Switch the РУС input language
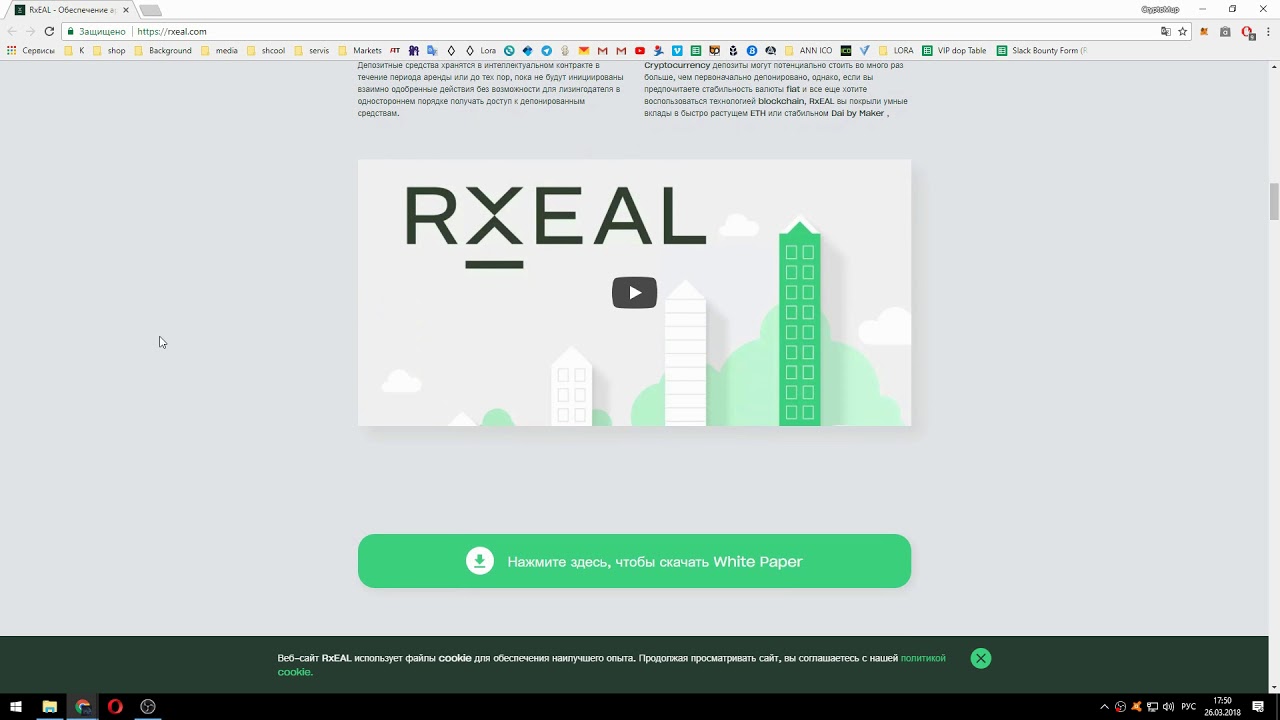 (1189, 707)
